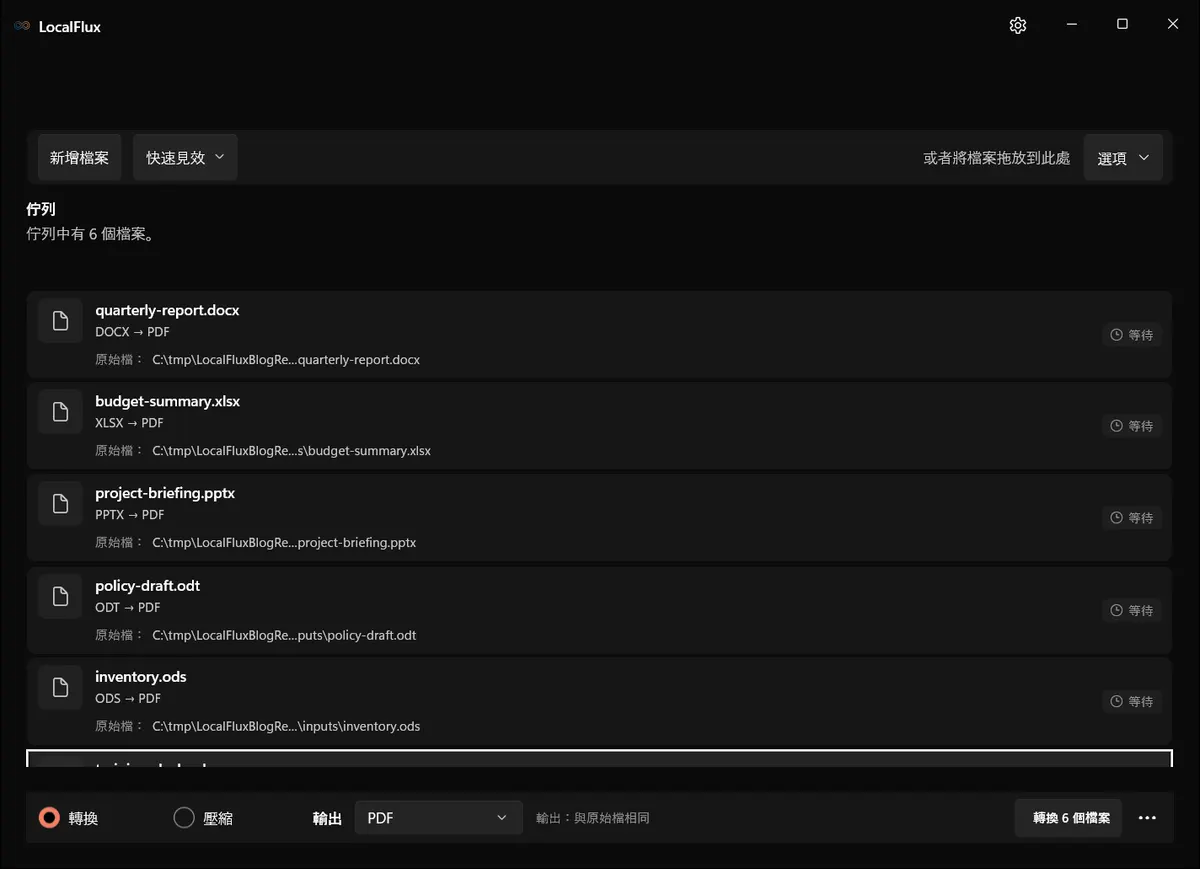Select file name budget-summary.xlsx
This screenshot has width=1200, height=869.
[168, 401]
